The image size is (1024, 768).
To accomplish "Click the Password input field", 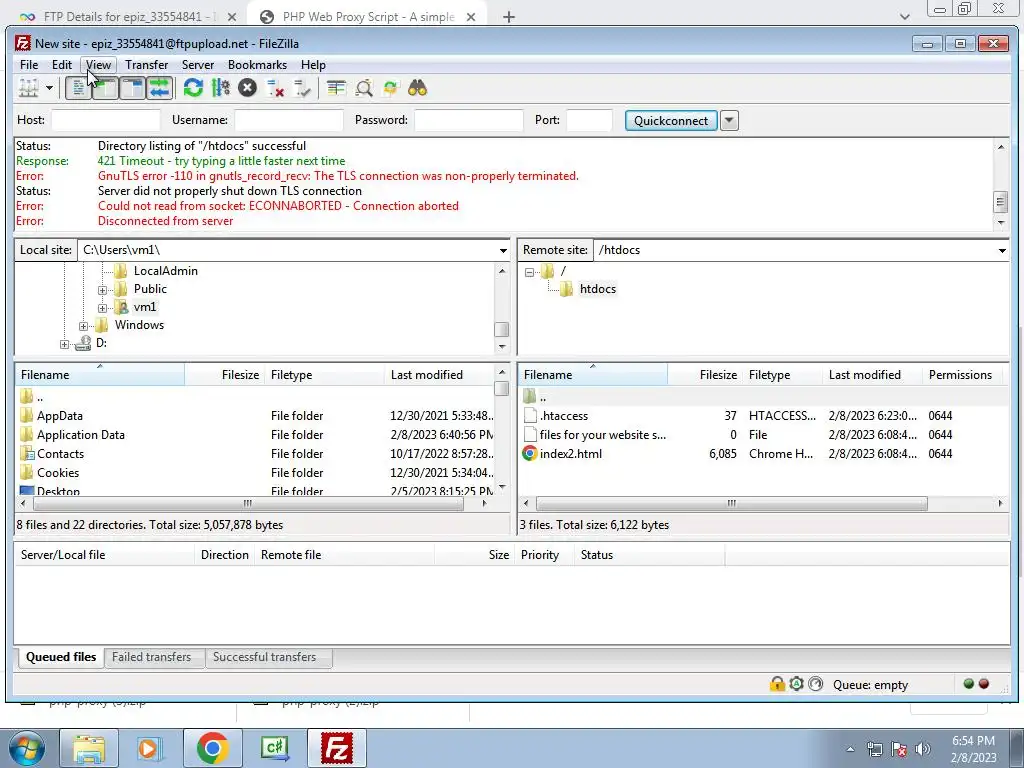I will click(x=469, y=120).
